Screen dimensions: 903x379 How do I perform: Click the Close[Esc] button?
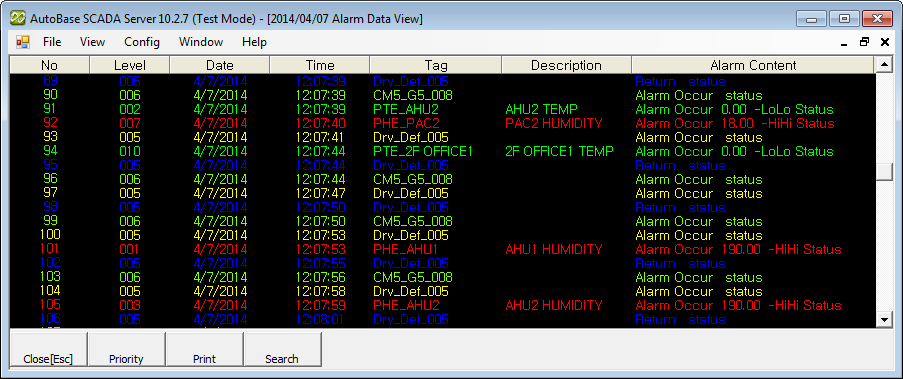tap(48, 349)
